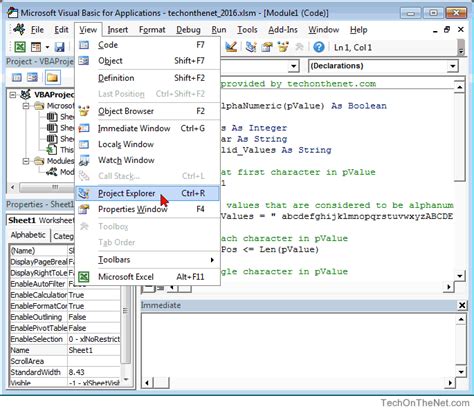The image size is (474, 413).
Task: Select the EnableCalculation property row
Action: (x=64, y=295)
